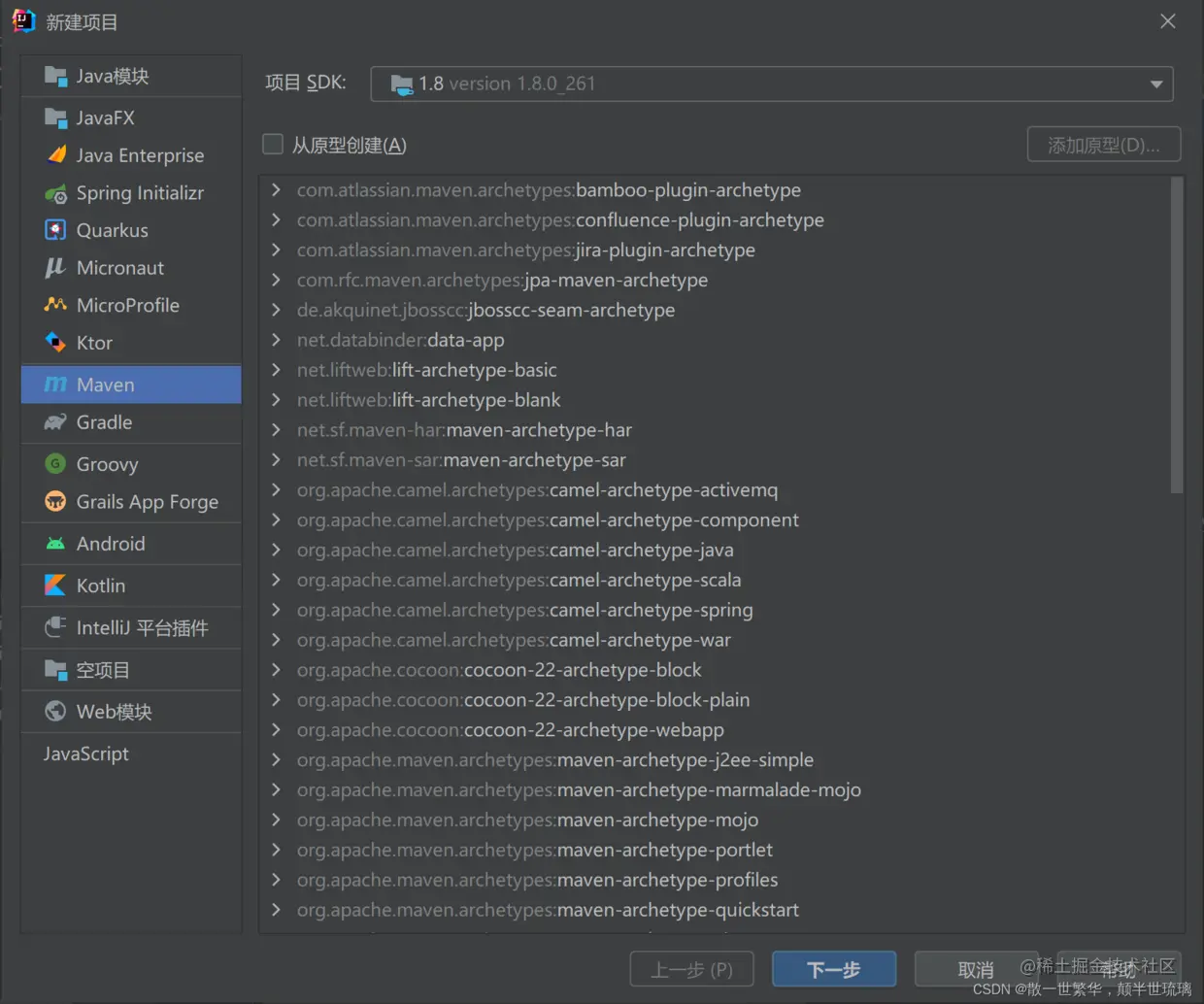This screenshot has width=1204, height=1004.
Task: Select Maven project type
Action: point(131,385)
